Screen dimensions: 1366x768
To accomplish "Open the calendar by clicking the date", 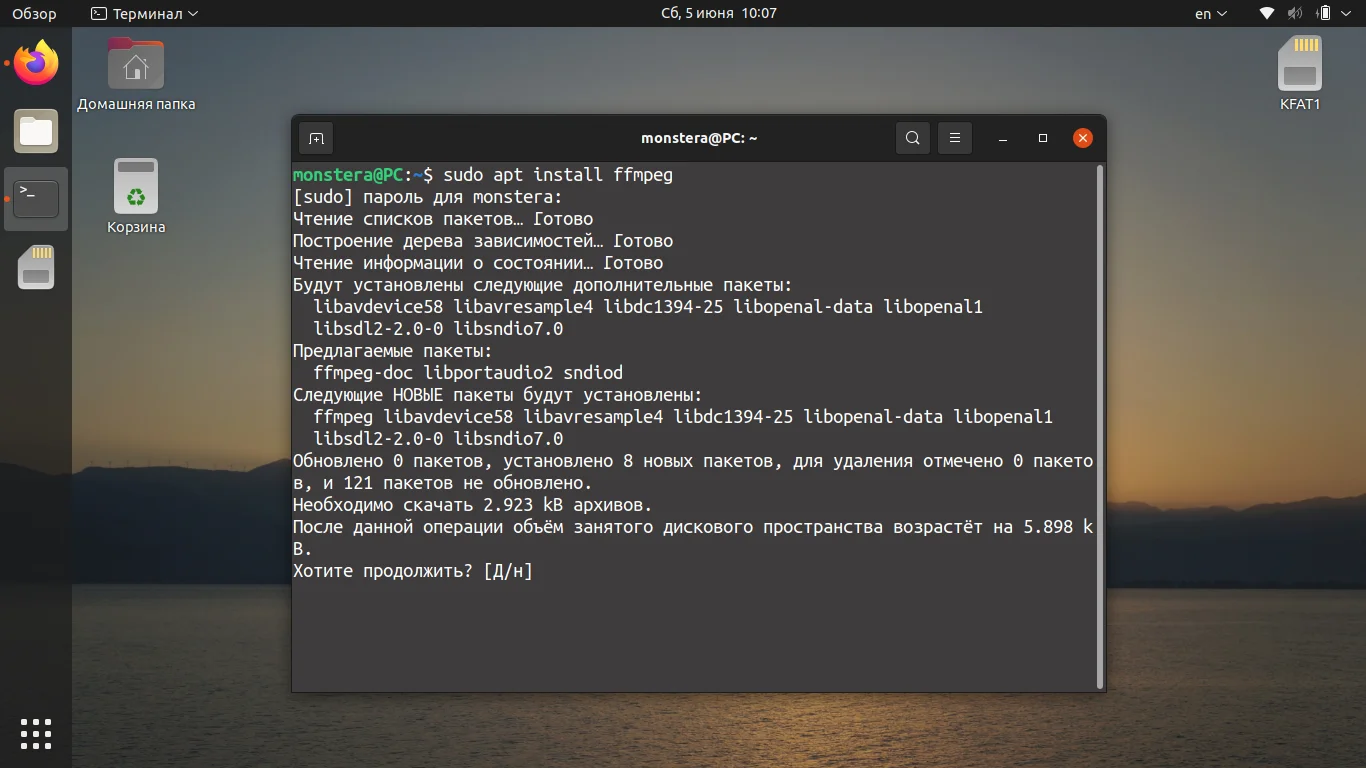I will (x=718, y=13).
